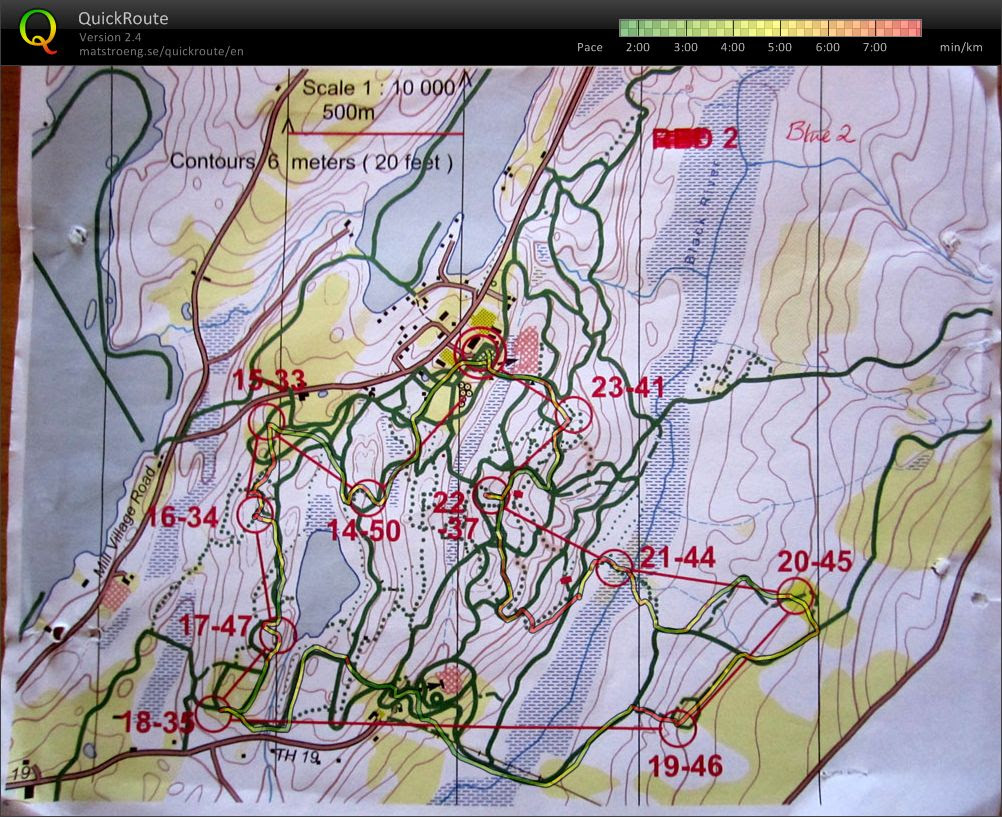Screen dimensions: 1002x817
Task: Select the pace color gradient legend
Action: [770, 27]
